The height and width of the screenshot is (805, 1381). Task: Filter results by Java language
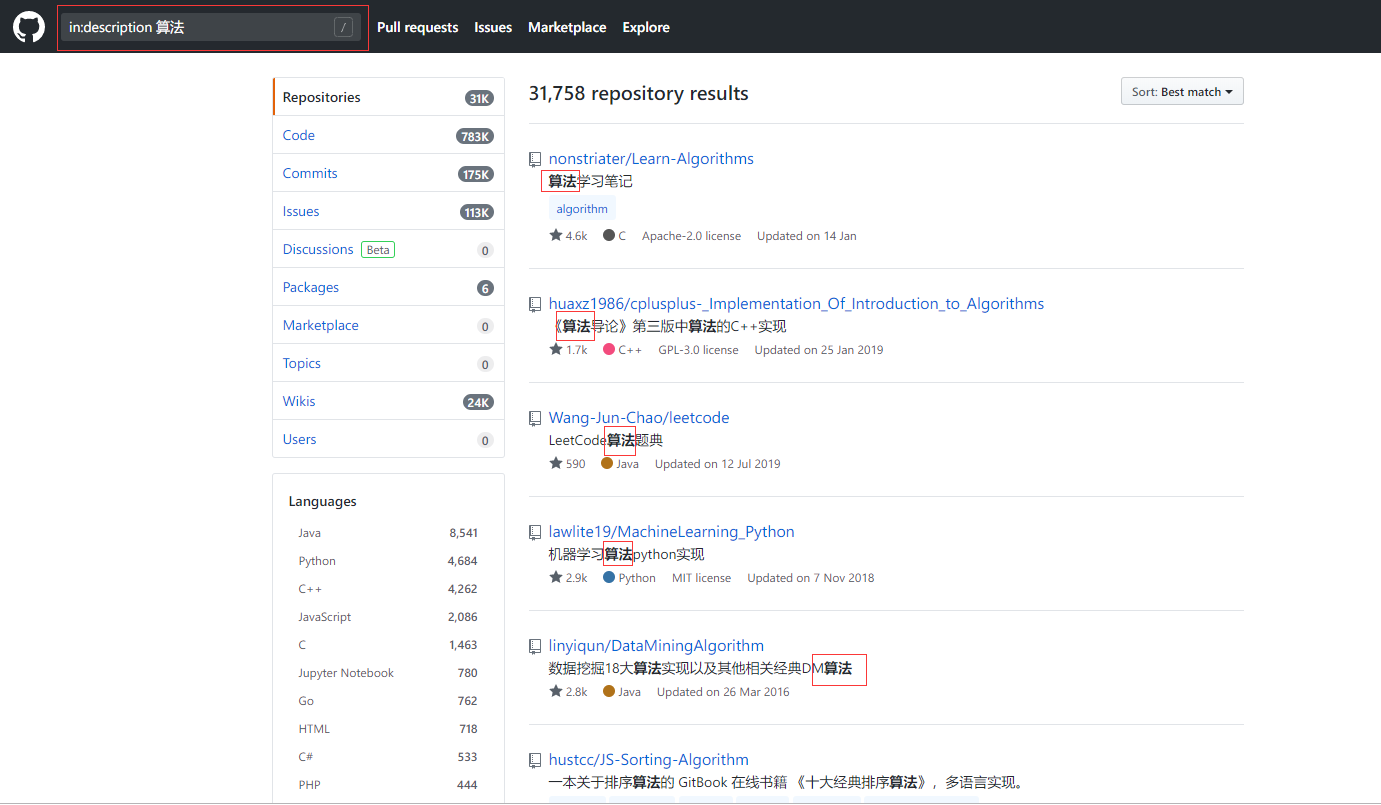[388, 533]
